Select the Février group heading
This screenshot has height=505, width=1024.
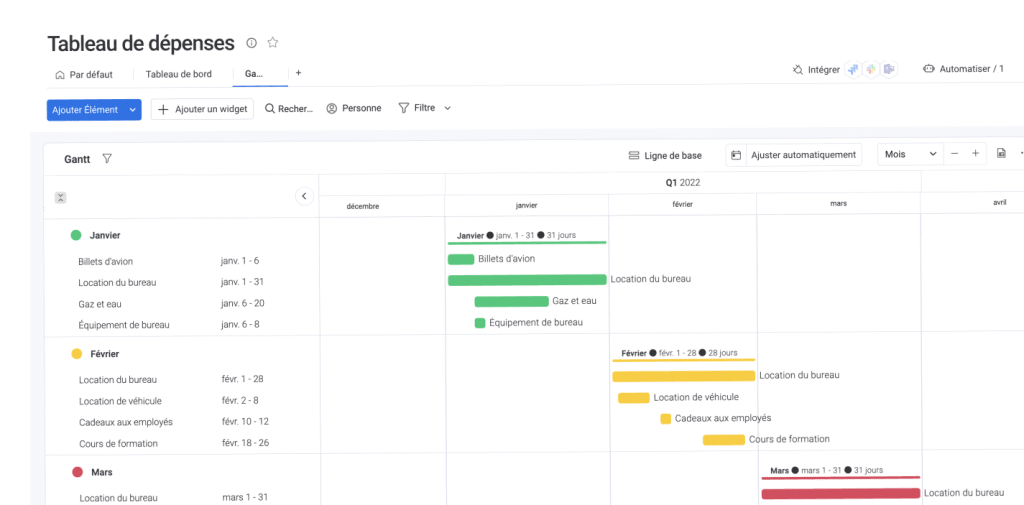click(x=104, y=353)
